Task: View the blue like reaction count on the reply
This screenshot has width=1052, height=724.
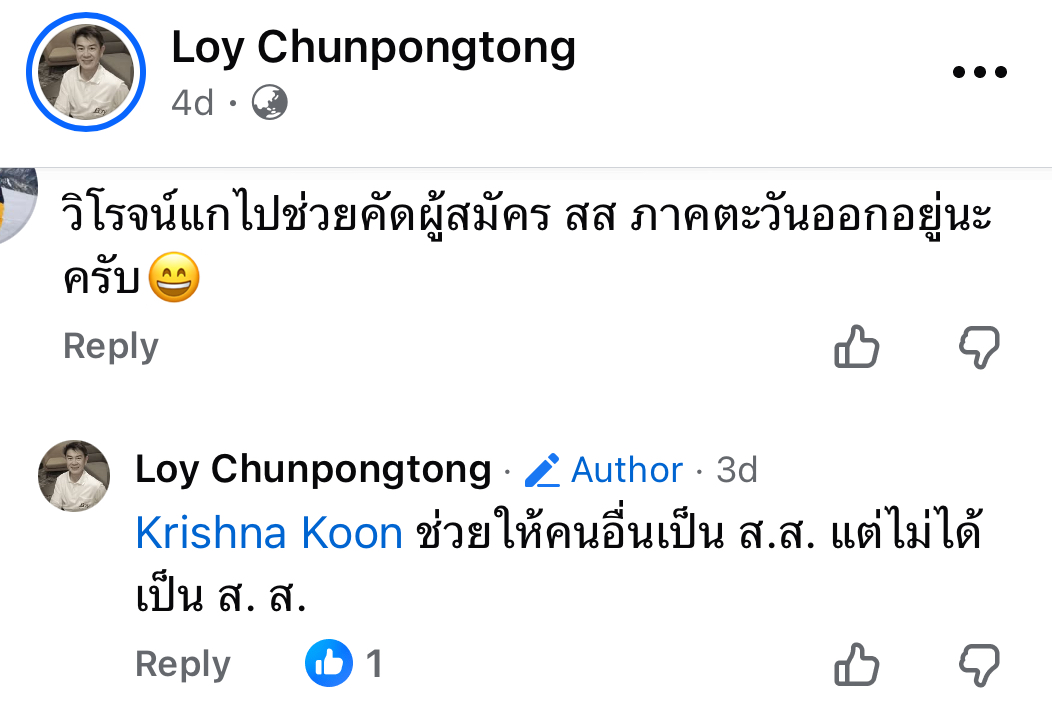Action: point(344,663)
